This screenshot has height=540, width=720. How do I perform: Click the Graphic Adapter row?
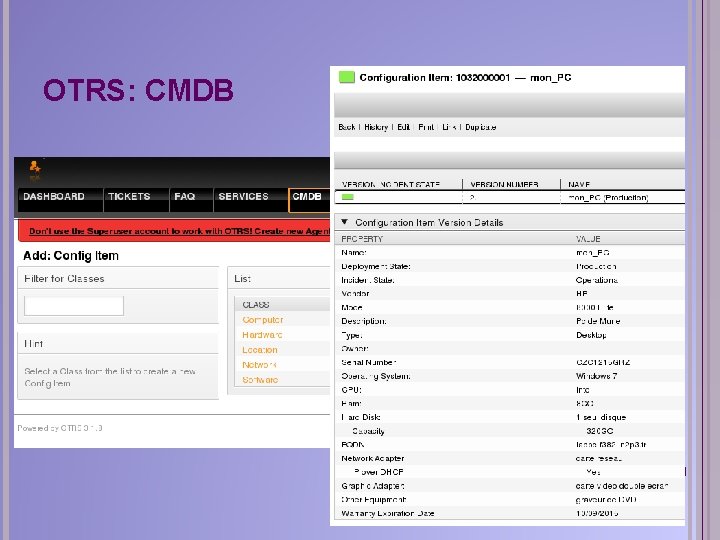click(510, 486)
